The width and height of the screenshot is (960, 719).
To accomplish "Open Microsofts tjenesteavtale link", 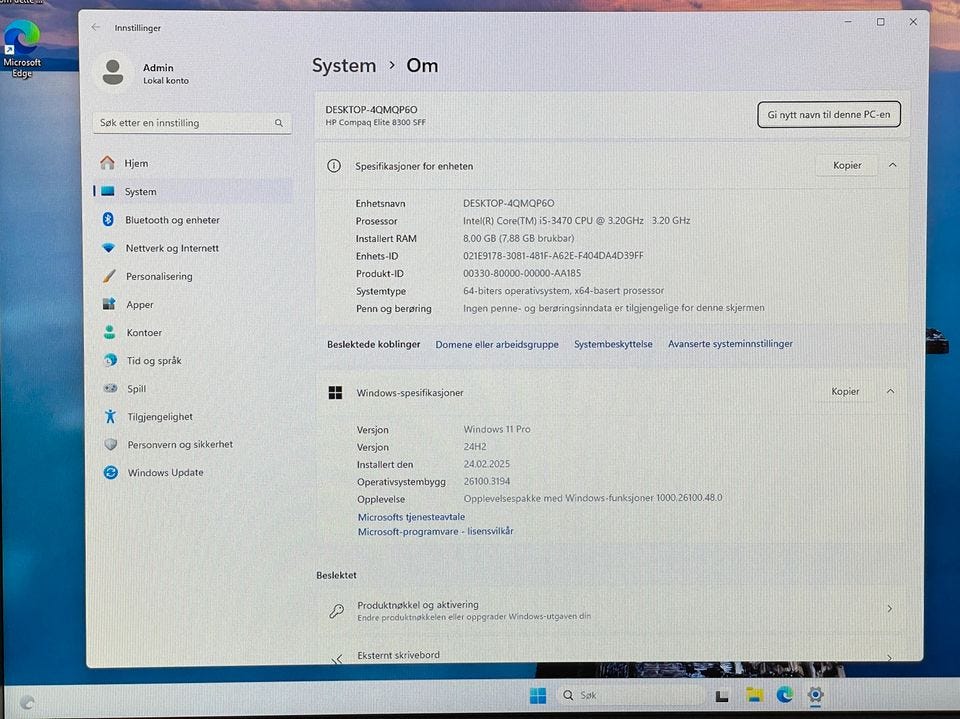I will pyautogui.click(x=411, y=517).
